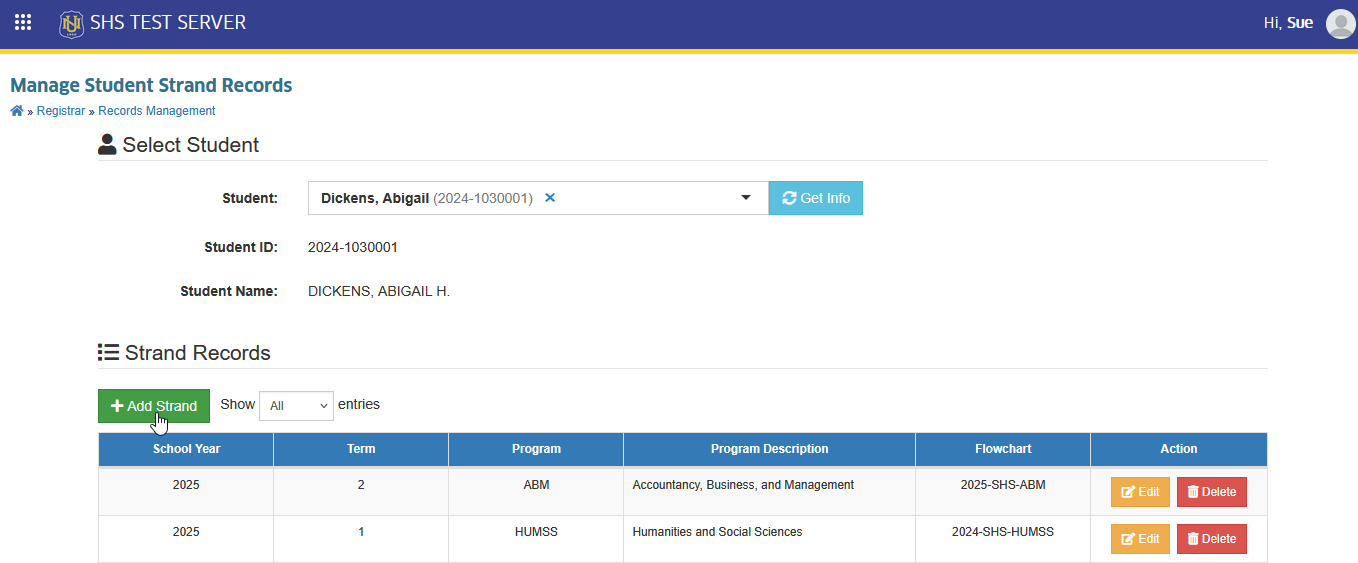Click the 'Hi, Sue' greeting text
The image size is (1358, 563).
pyautogui.click(x=1288, y=22)
